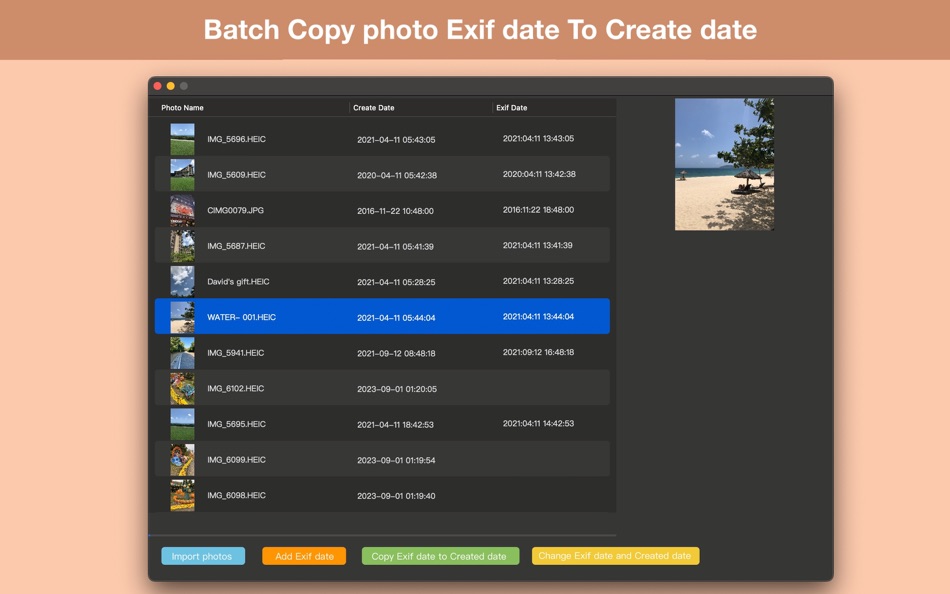The image size is (950, 594).
Task: Click the yellow minimize window button
Action: 170,86
